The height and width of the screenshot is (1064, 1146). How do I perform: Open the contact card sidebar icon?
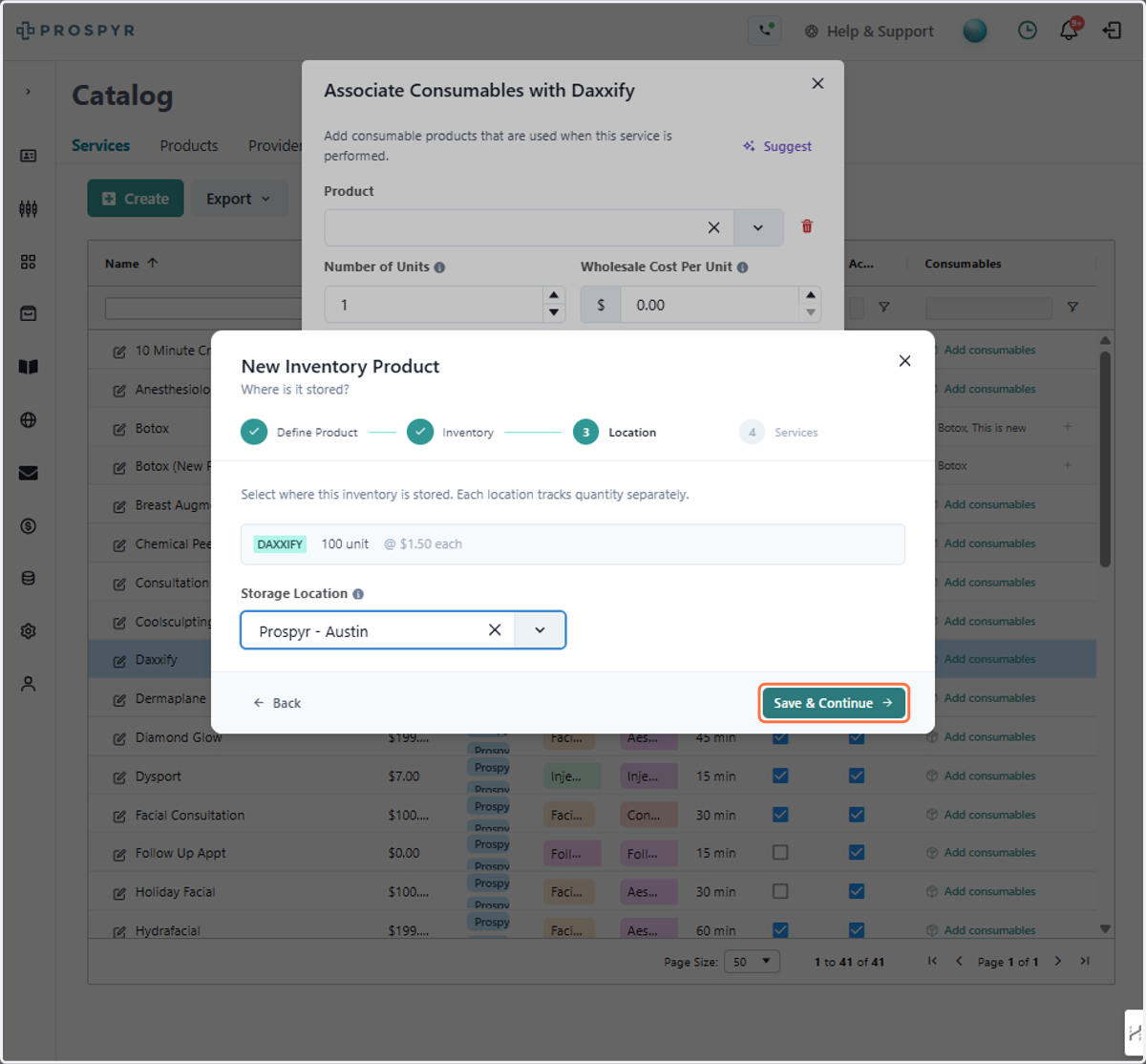pos(28,156)
